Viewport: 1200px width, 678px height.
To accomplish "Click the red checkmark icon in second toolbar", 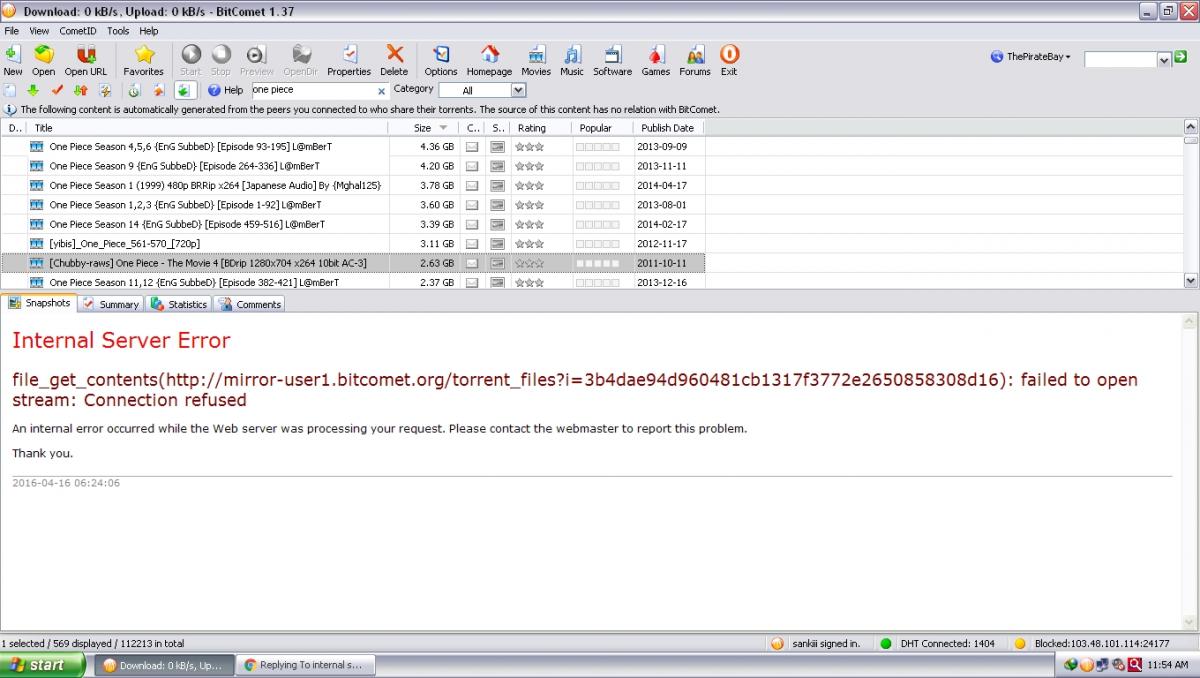I will (x=57, y=90).
